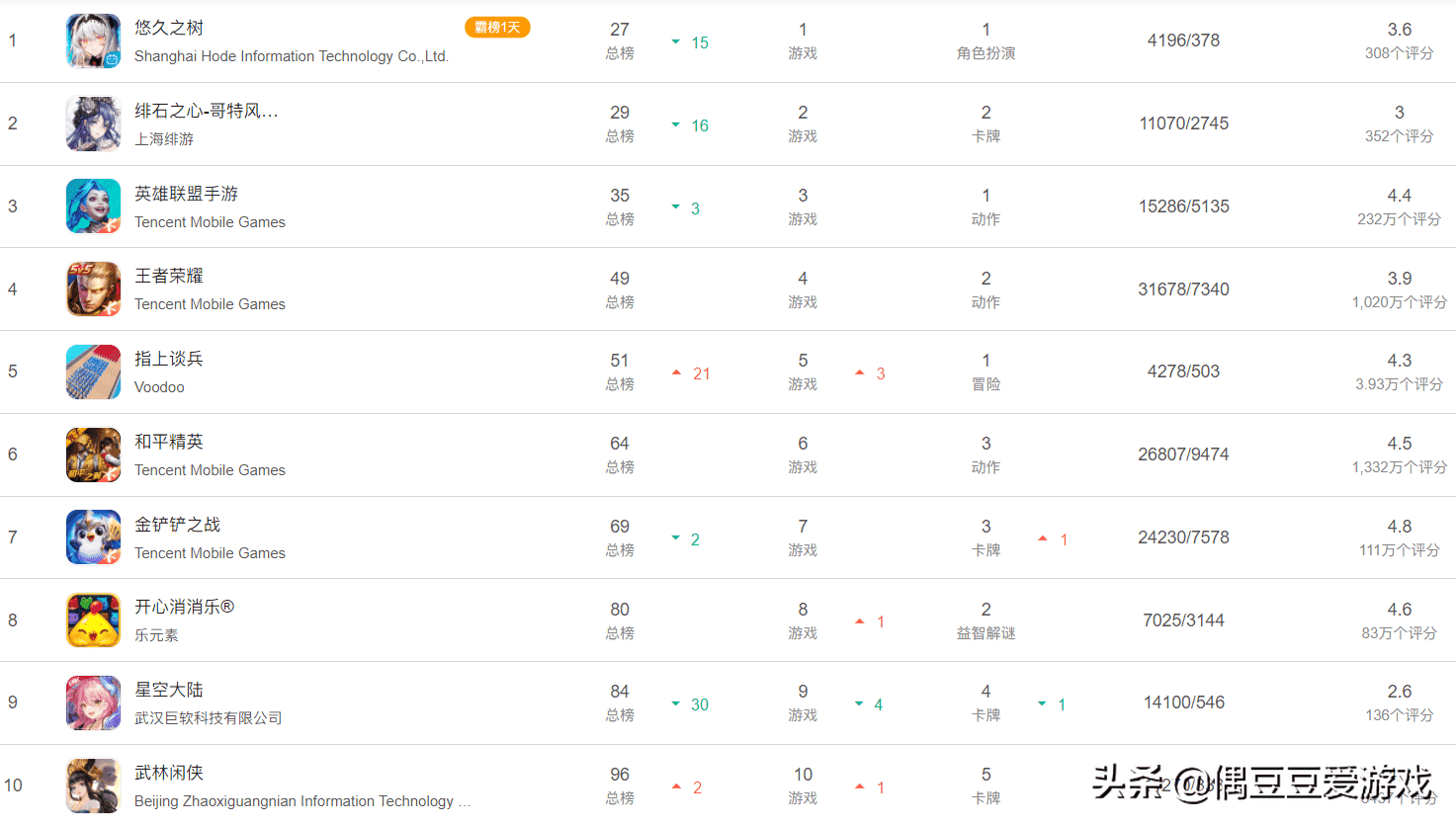
Task: Click the 角色扮演 category rank for 悠久之树
Action: (985, 41)
